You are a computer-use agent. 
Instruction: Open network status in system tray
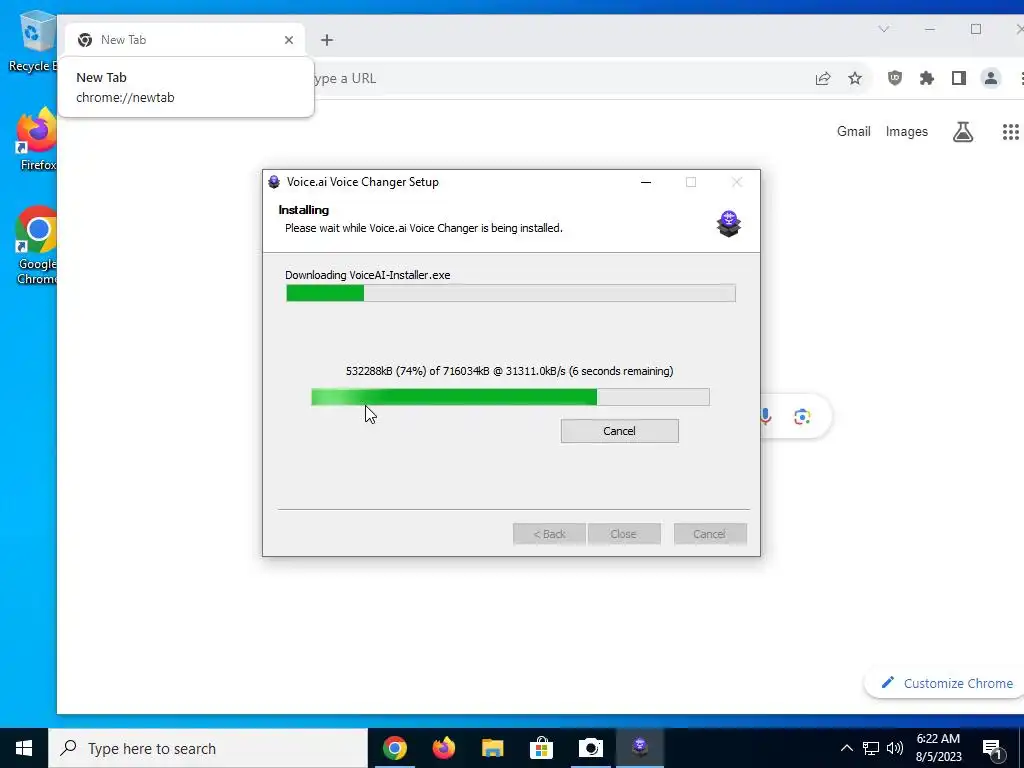[x=871, y=748]
